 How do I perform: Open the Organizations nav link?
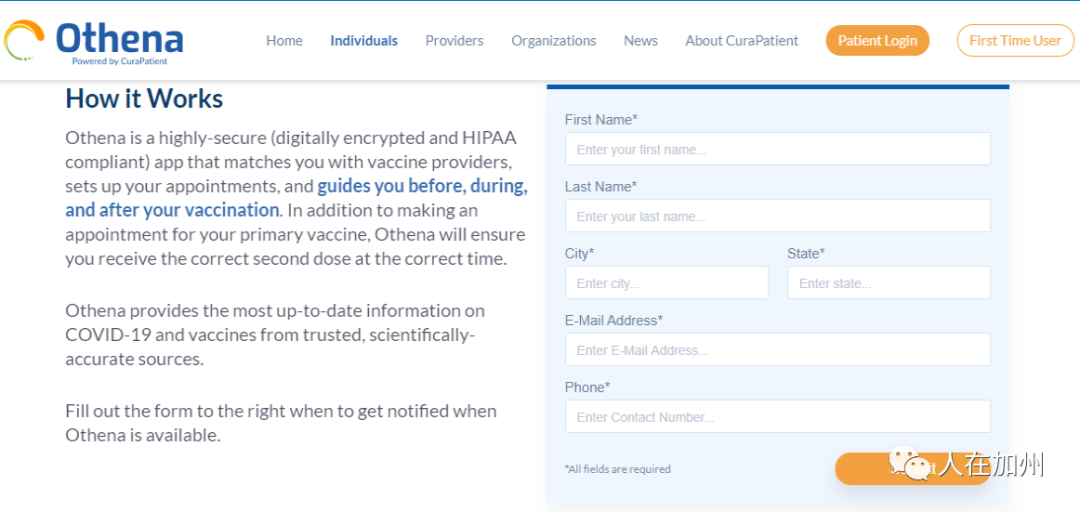coord(554,41)
